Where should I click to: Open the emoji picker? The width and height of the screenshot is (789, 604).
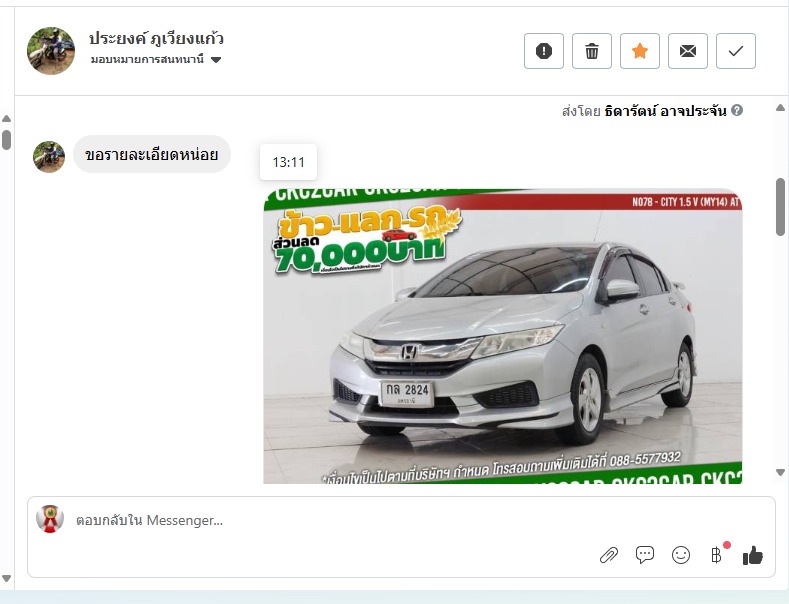coord(681,555)
